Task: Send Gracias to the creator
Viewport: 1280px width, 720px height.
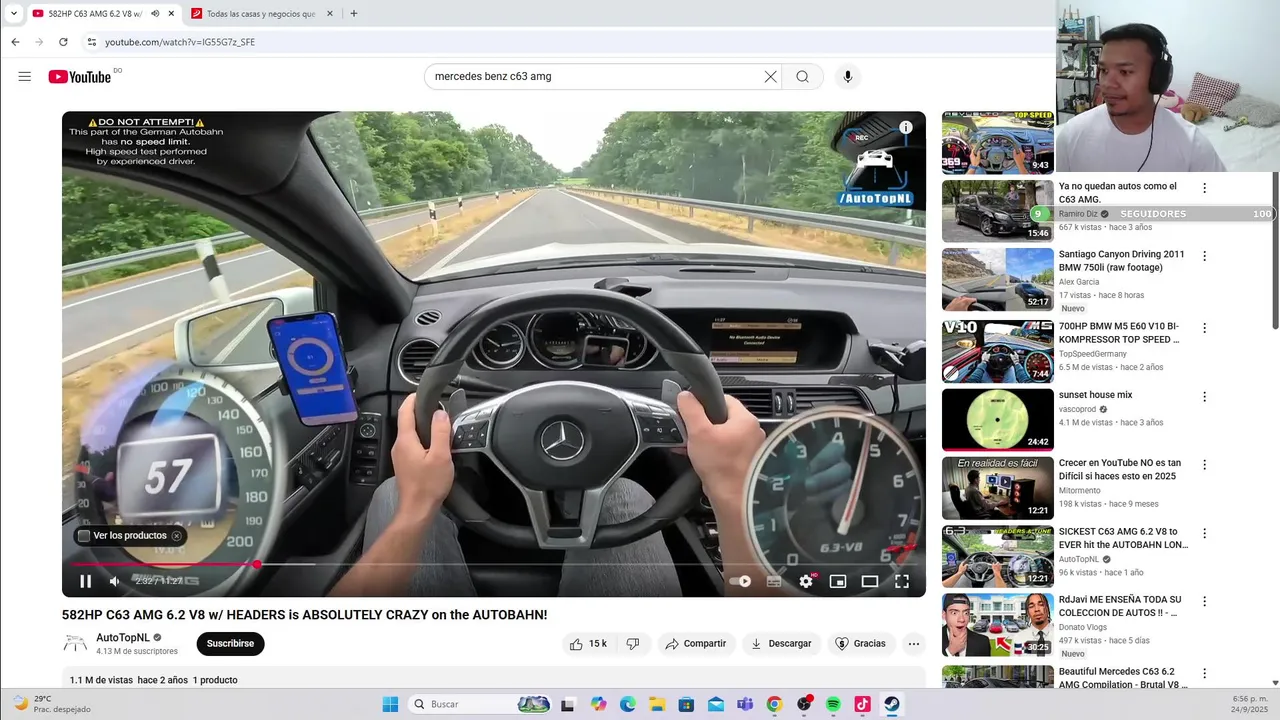Action: [860, 644]
